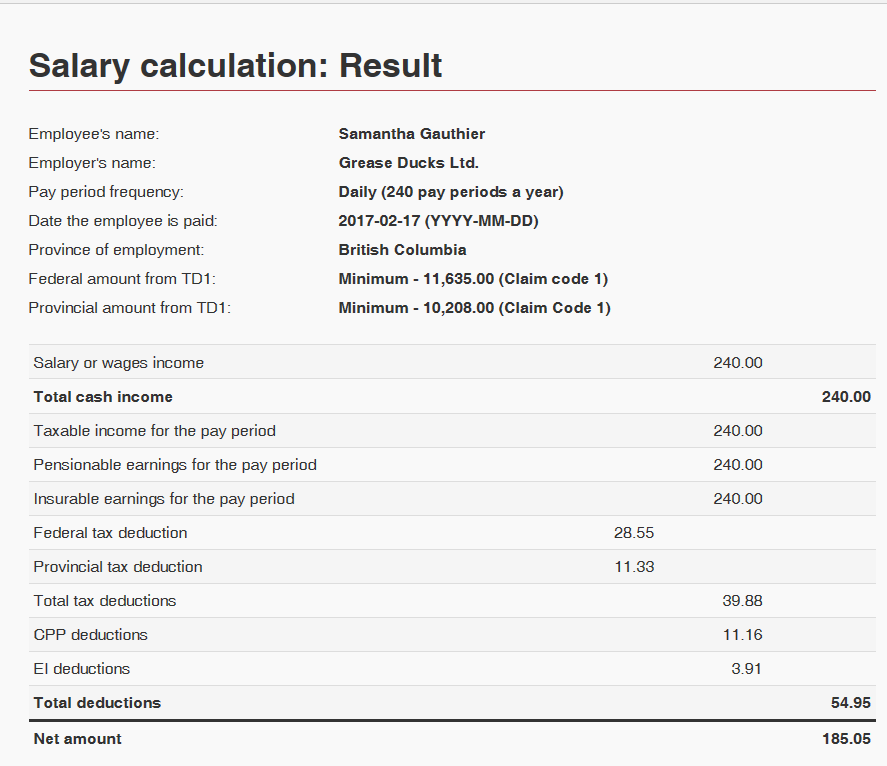887x766 pixels.
Task: Click the "Taxable income for the pay period" label
Action: [154, 431]
